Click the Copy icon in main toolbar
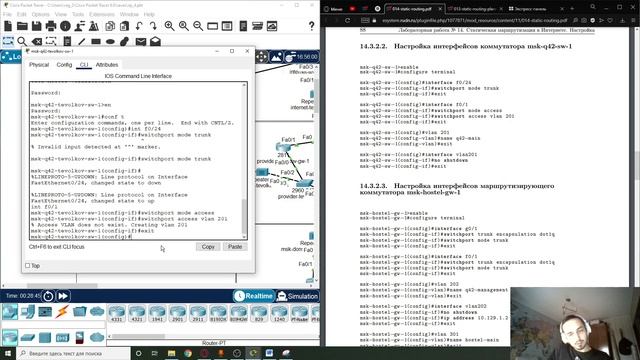The width and height of the screenshot is (640, 360). (x=110, y=26)
